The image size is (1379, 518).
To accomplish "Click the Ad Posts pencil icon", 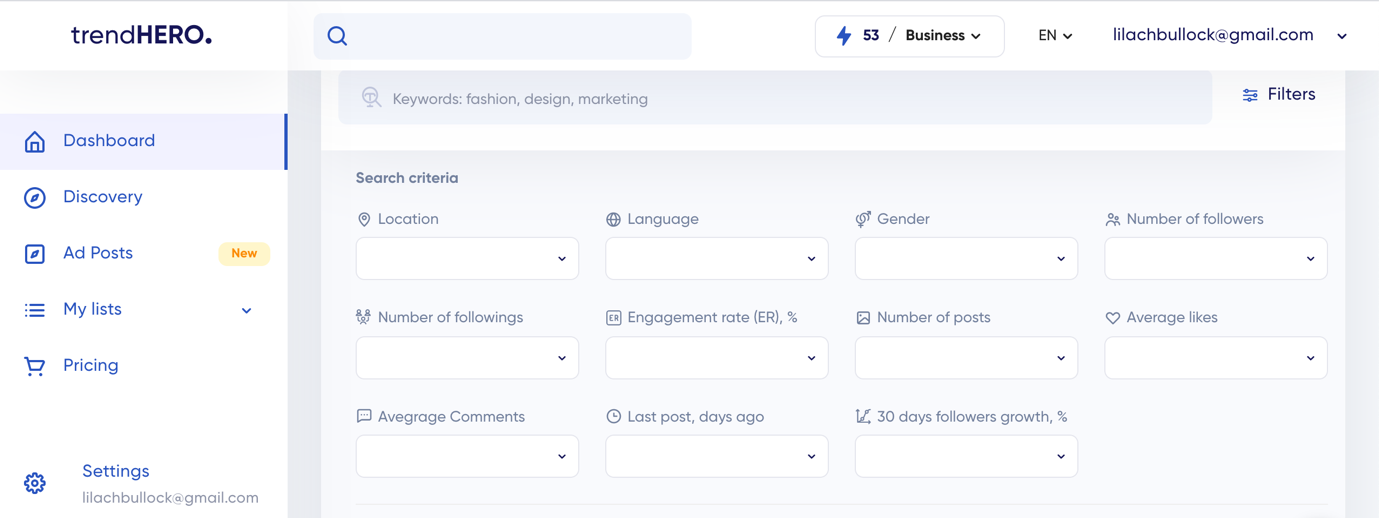I will [x=35, y=254].
